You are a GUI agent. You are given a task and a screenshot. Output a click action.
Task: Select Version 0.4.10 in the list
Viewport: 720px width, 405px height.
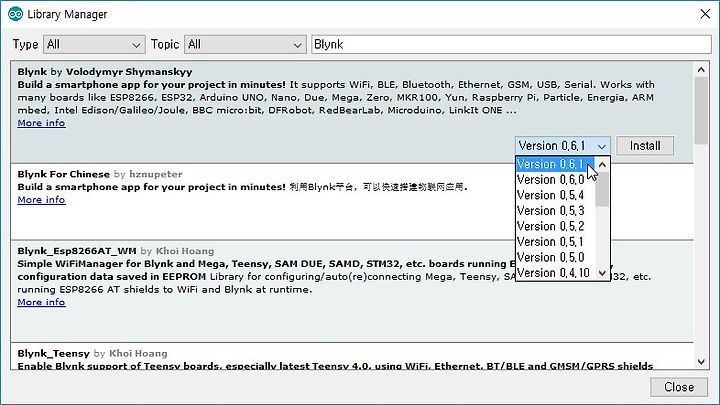[555, 273]
